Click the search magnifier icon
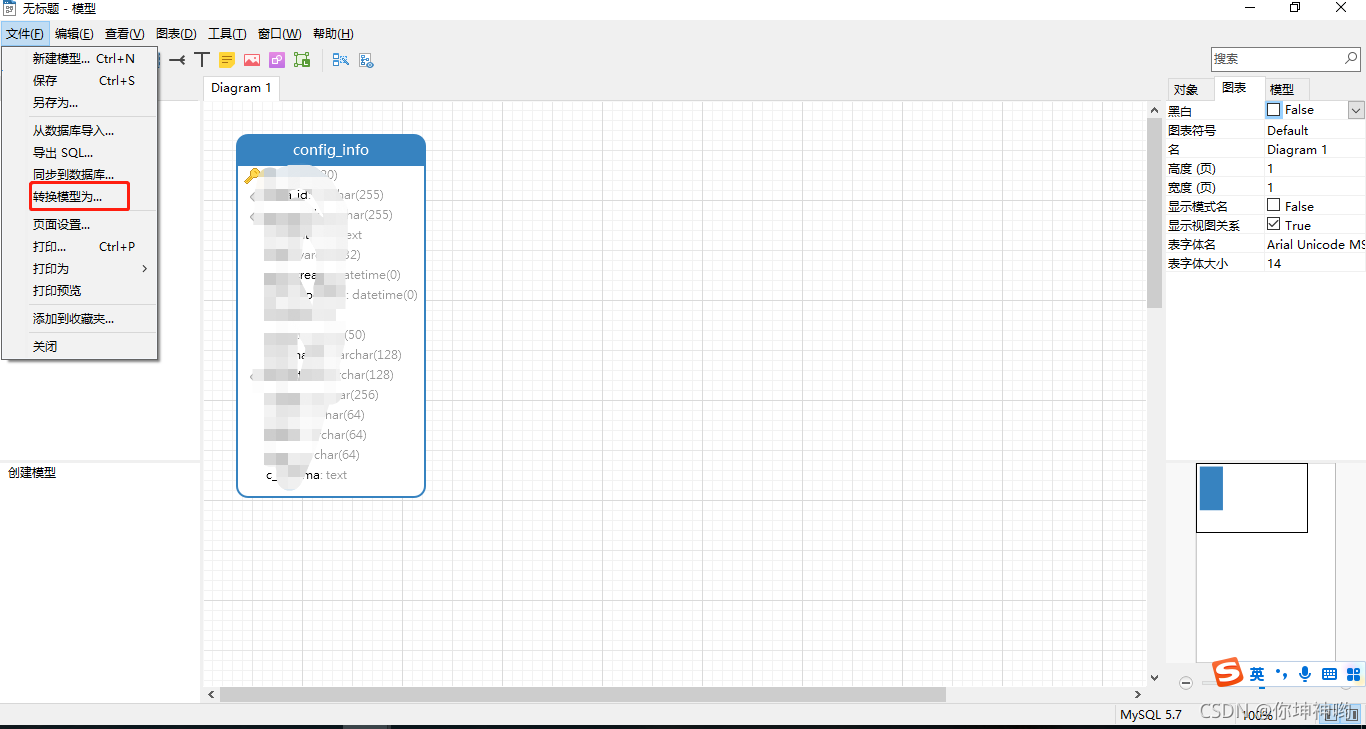The width and height of the screenshot is (1366, 729). [1351, 59]
